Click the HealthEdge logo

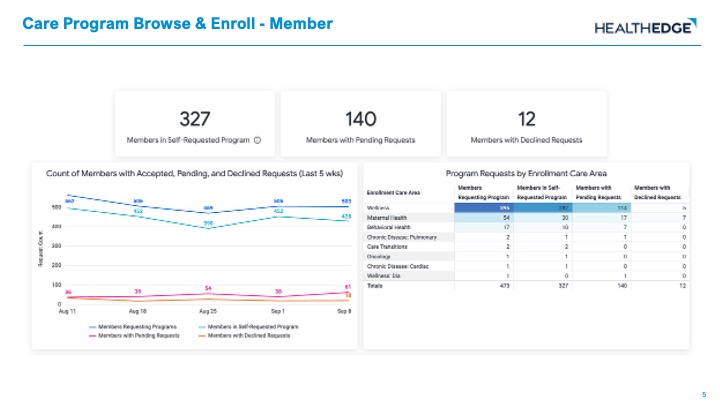643,27
